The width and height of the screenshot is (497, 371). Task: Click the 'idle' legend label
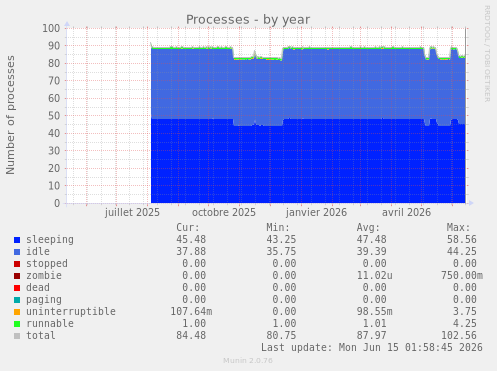pos(38,251)
